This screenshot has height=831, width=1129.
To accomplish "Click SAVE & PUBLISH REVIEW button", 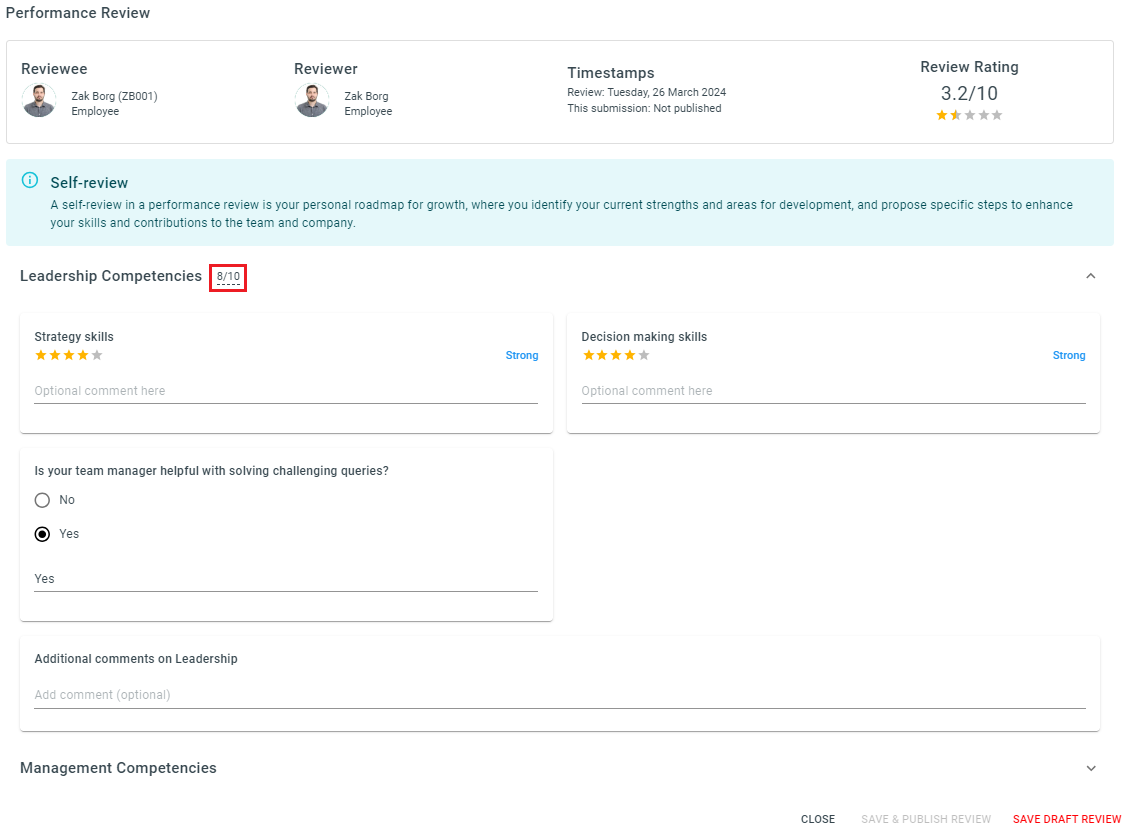I will (x=926, y=819).
